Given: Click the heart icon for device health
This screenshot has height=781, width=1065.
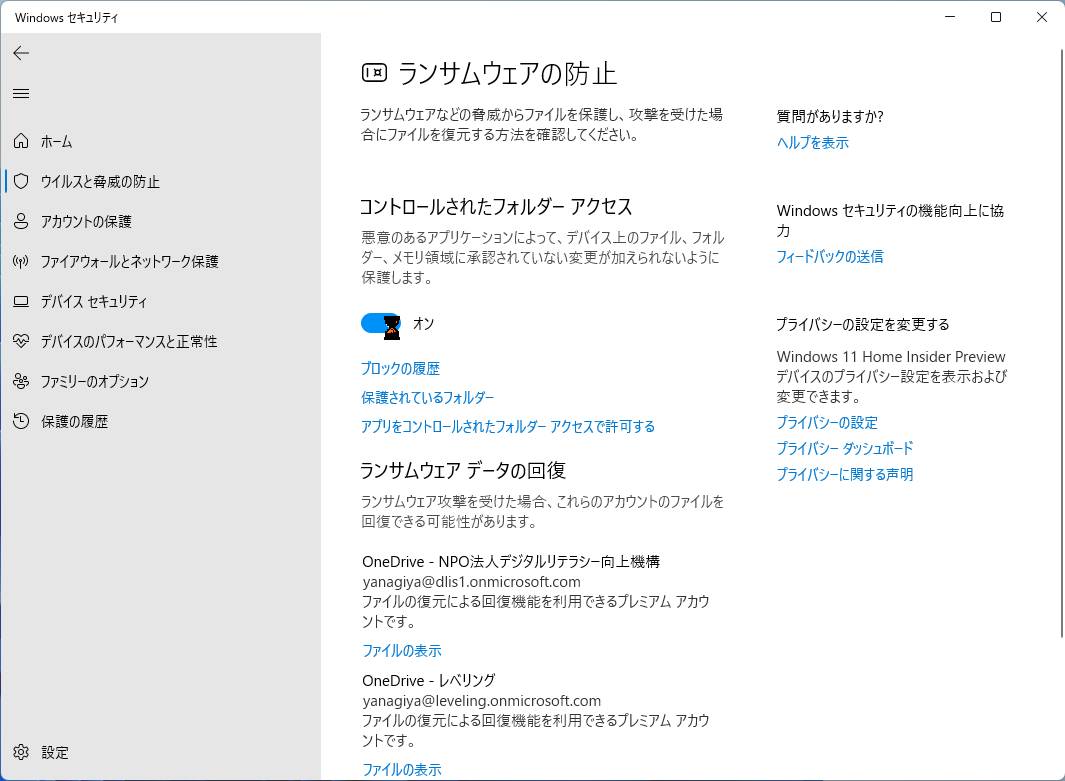Looking at the screenshot, I should pos(21,341).
